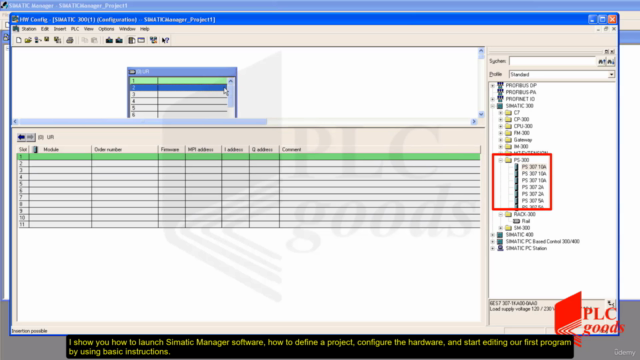640x360 pixels.
Task: Click the New station toolbar icon
Action: point(18,40)
